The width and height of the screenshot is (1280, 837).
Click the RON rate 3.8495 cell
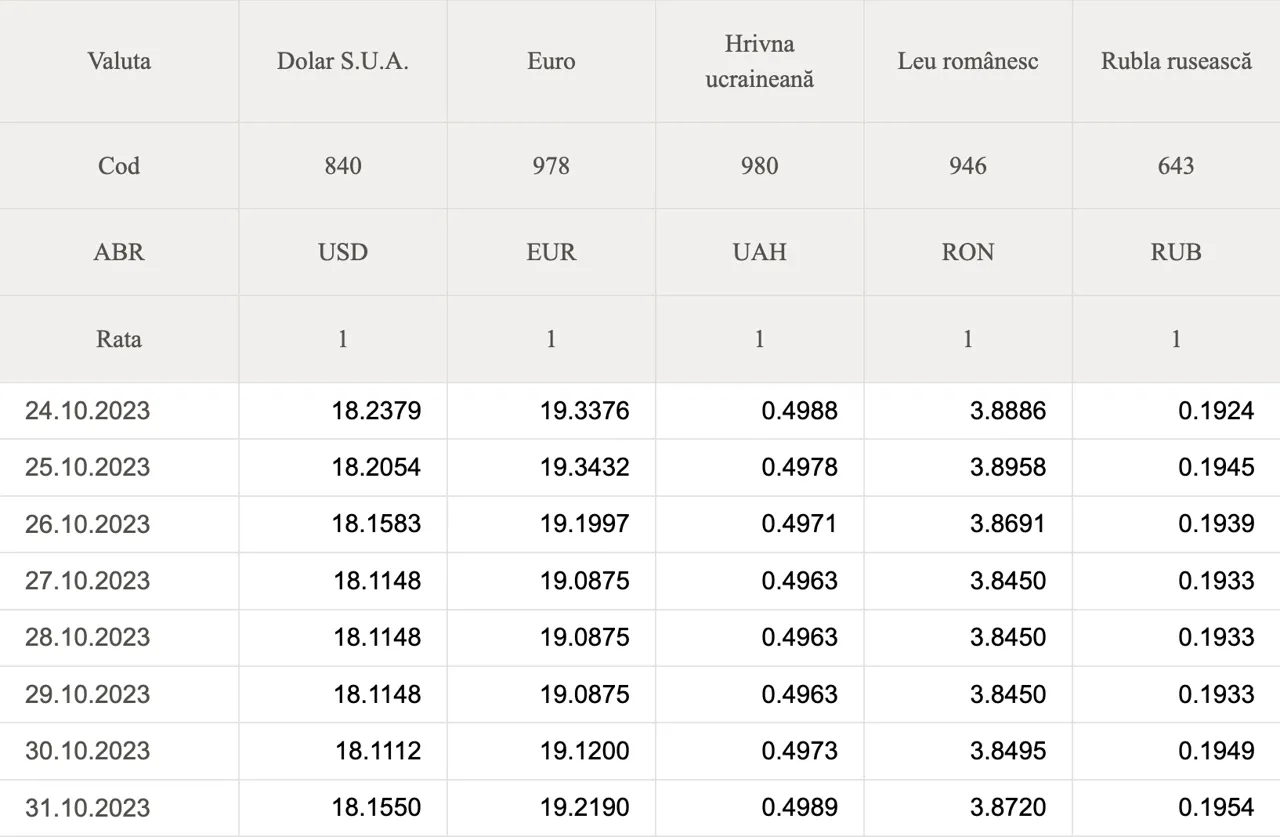(1008, 751)
